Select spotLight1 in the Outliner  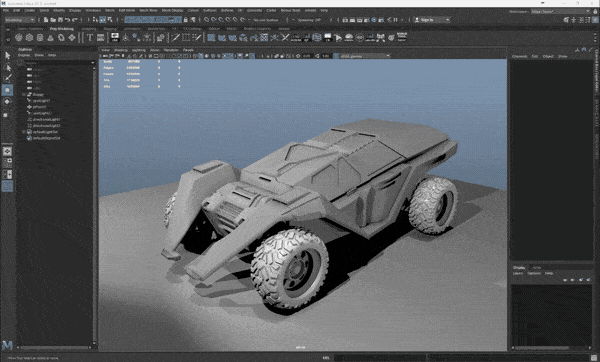pyautogui.click(x=41, y=101)
